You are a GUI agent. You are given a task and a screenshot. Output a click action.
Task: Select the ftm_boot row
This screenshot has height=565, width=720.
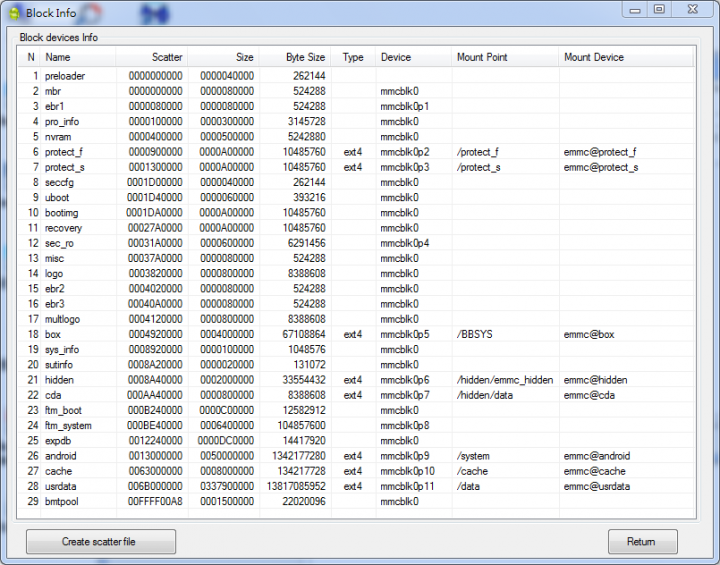[x=356, y=410]
